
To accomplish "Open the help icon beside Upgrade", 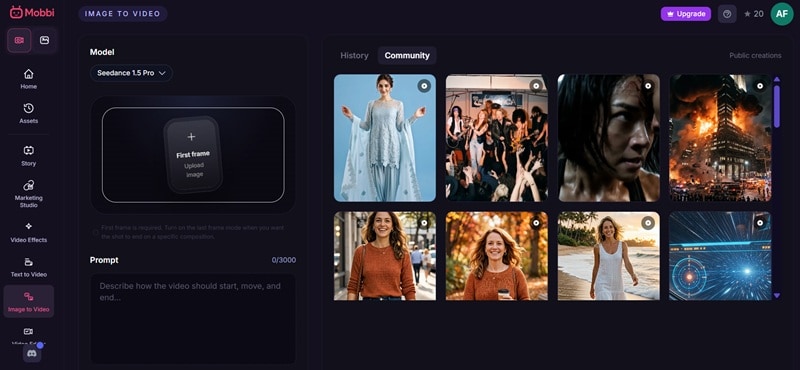I will coord(727,14).
